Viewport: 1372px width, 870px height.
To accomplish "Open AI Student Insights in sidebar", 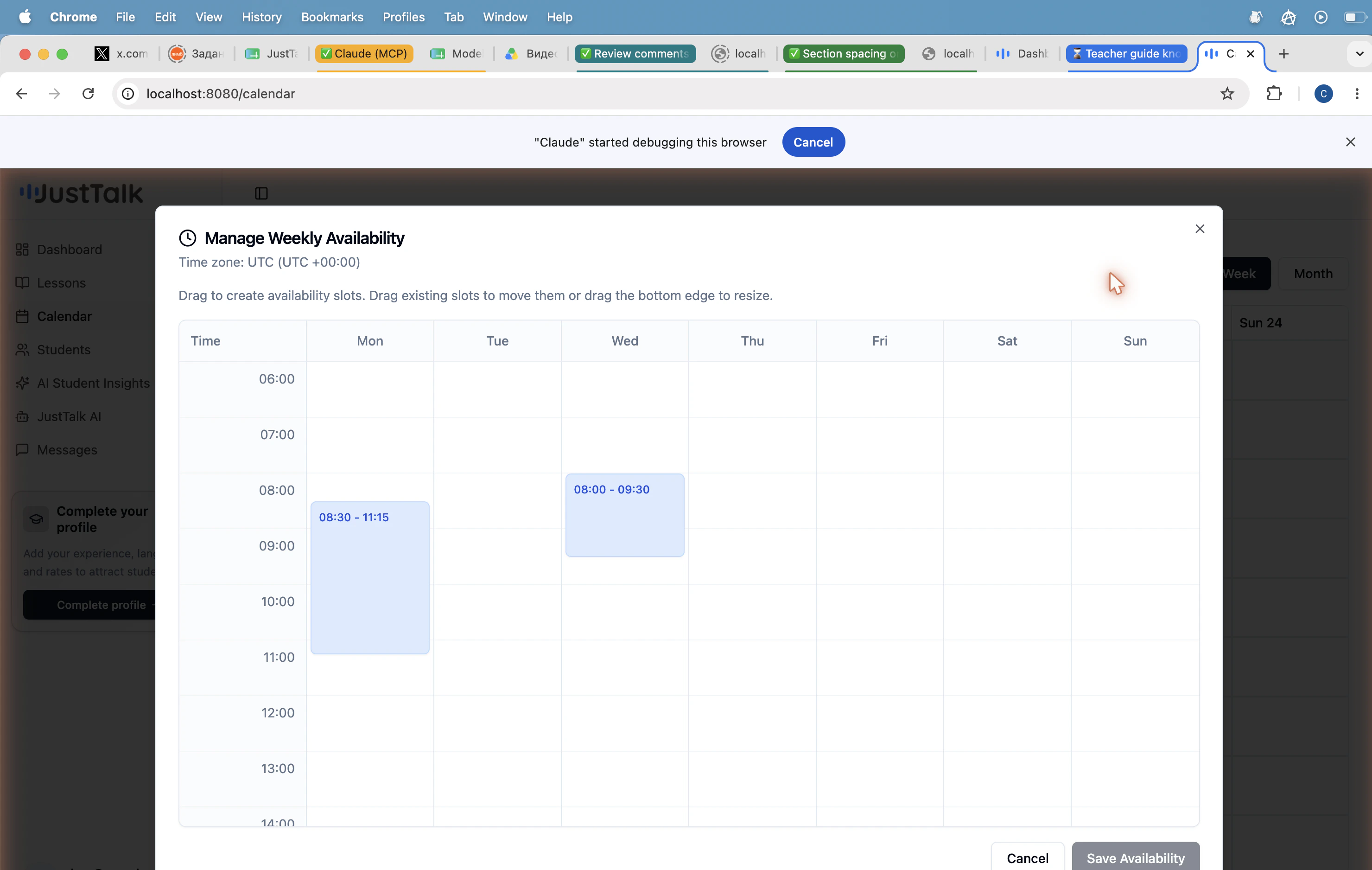I will coord(93,383).
